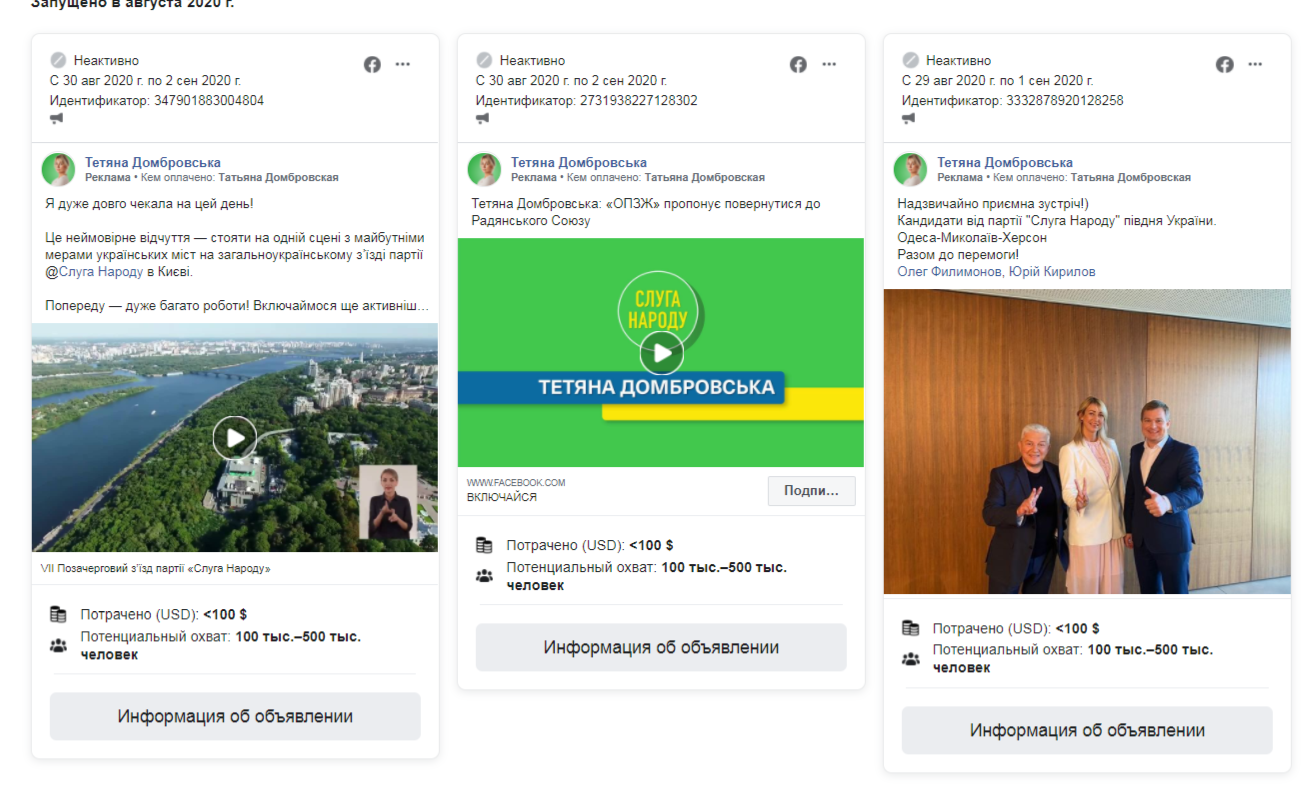This screenshot has width=1302, height=787.
Task: Click 'Информация об объявлении' on second ad
Action: 661,647
